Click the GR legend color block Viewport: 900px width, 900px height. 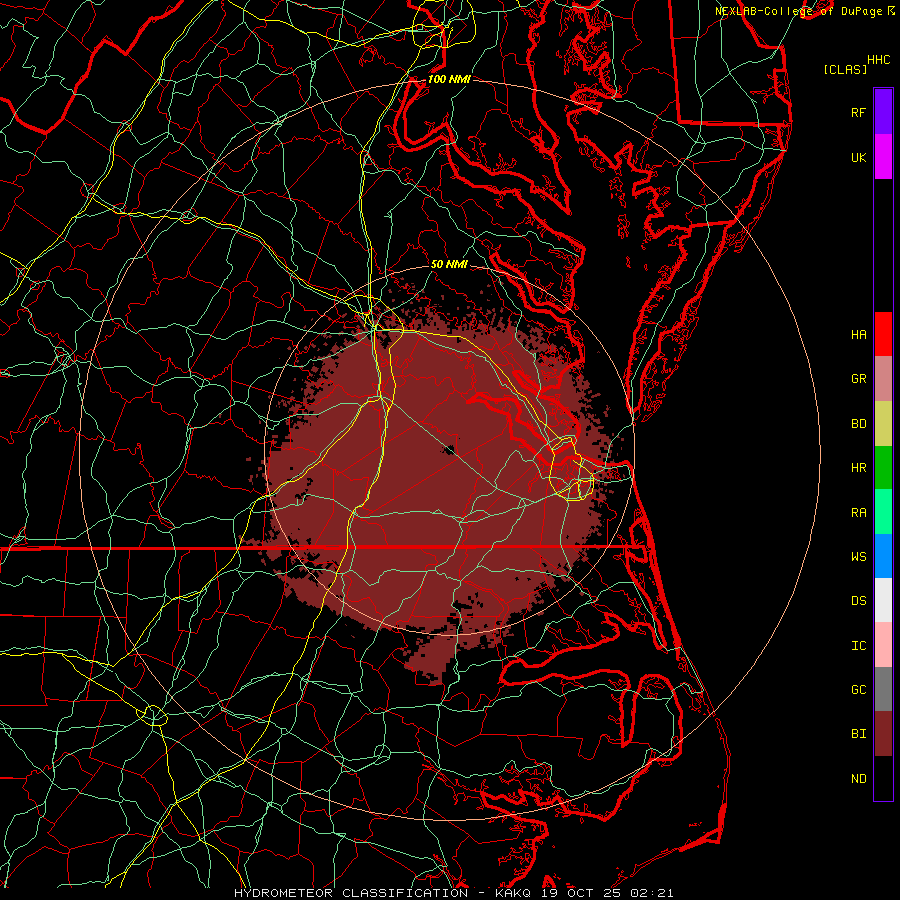tap(883, 379)
